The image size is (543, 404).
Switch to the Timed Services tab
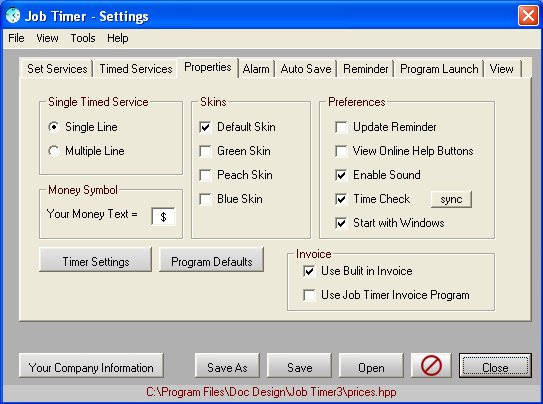(136, 69)
